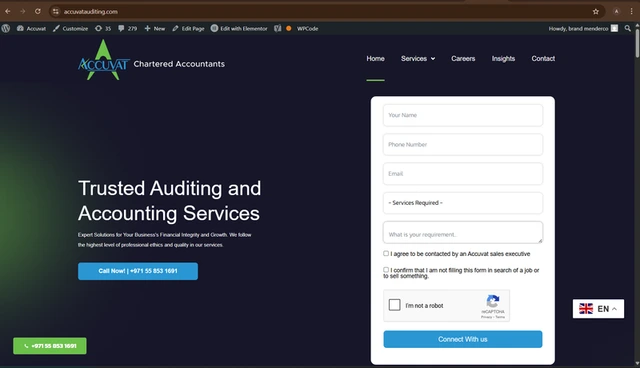Click Chartered Accountants tagline text
Viewport: 640px width, 368px height.
point(179,64)
